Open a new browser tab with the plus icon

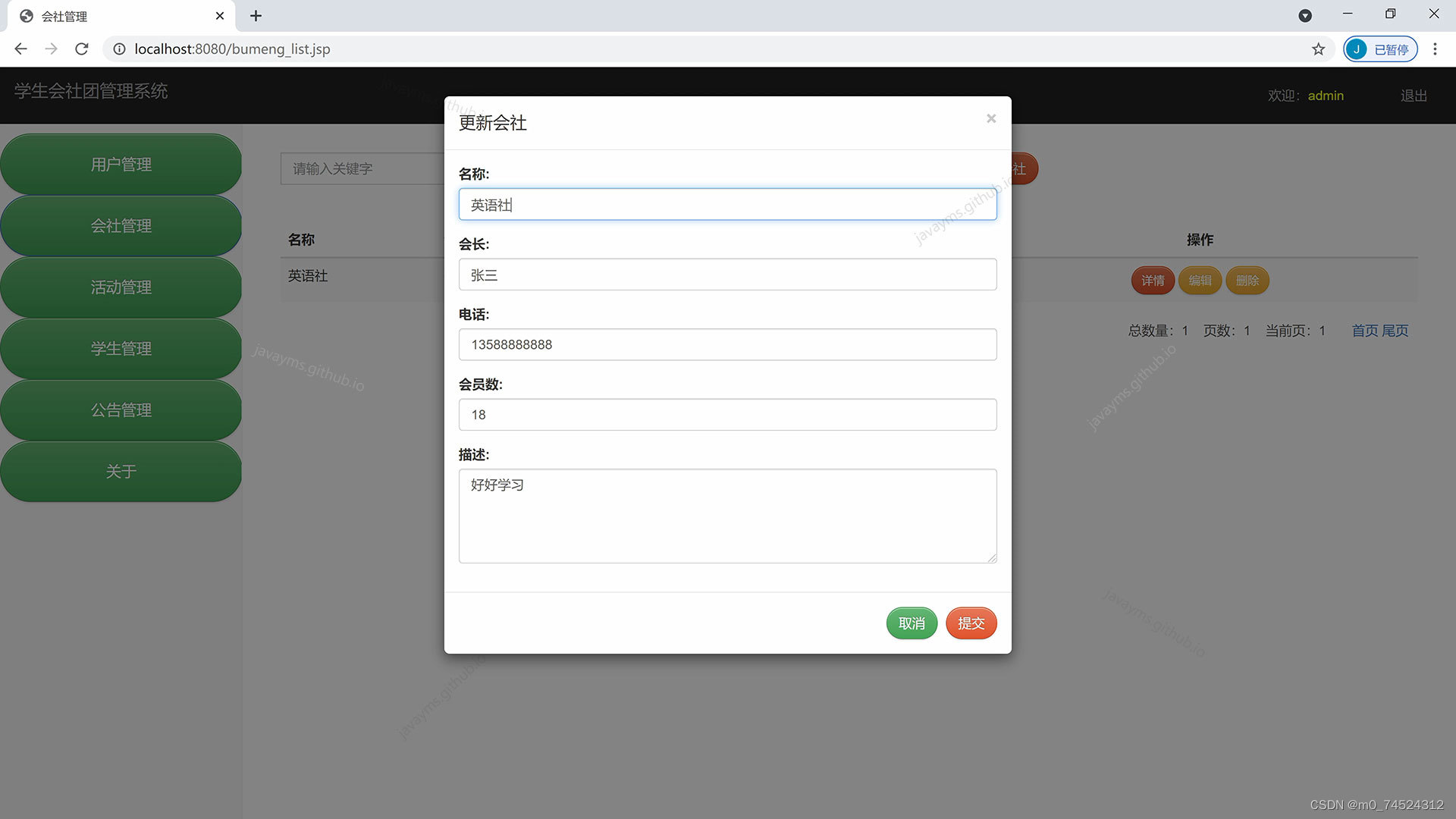tap(256, 16)
